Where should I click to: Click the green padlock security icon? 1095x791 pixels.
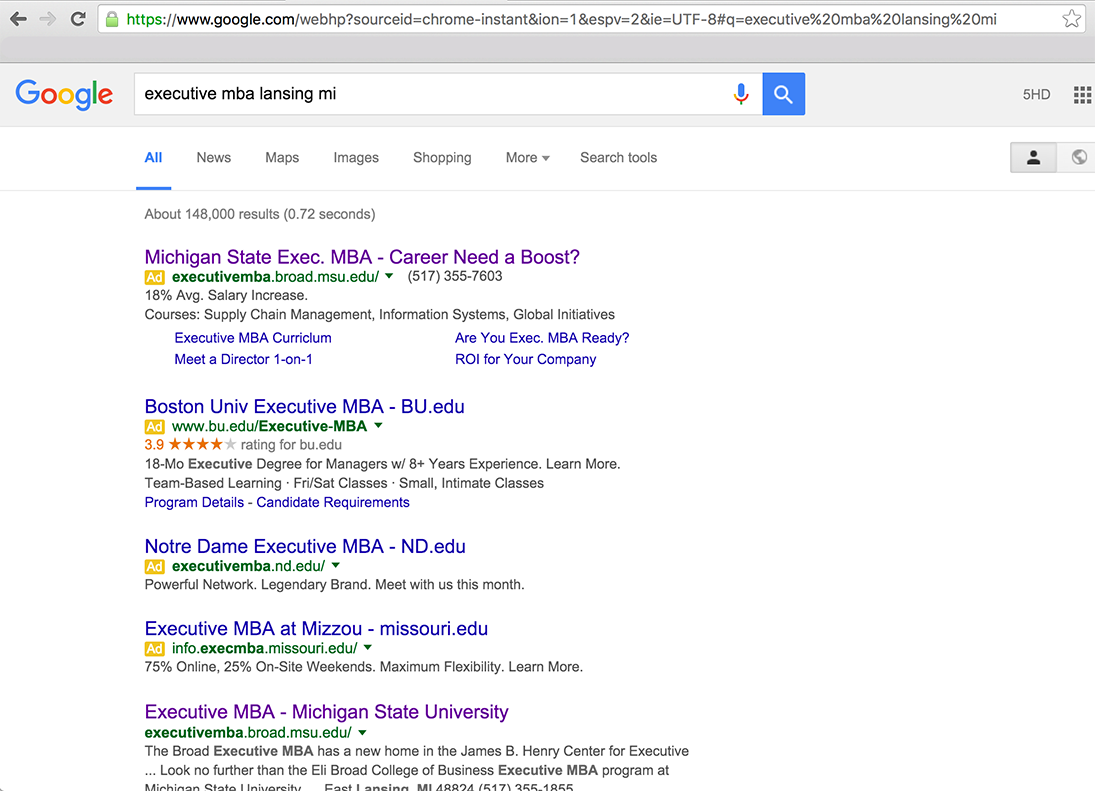click(x=112, y=20)
